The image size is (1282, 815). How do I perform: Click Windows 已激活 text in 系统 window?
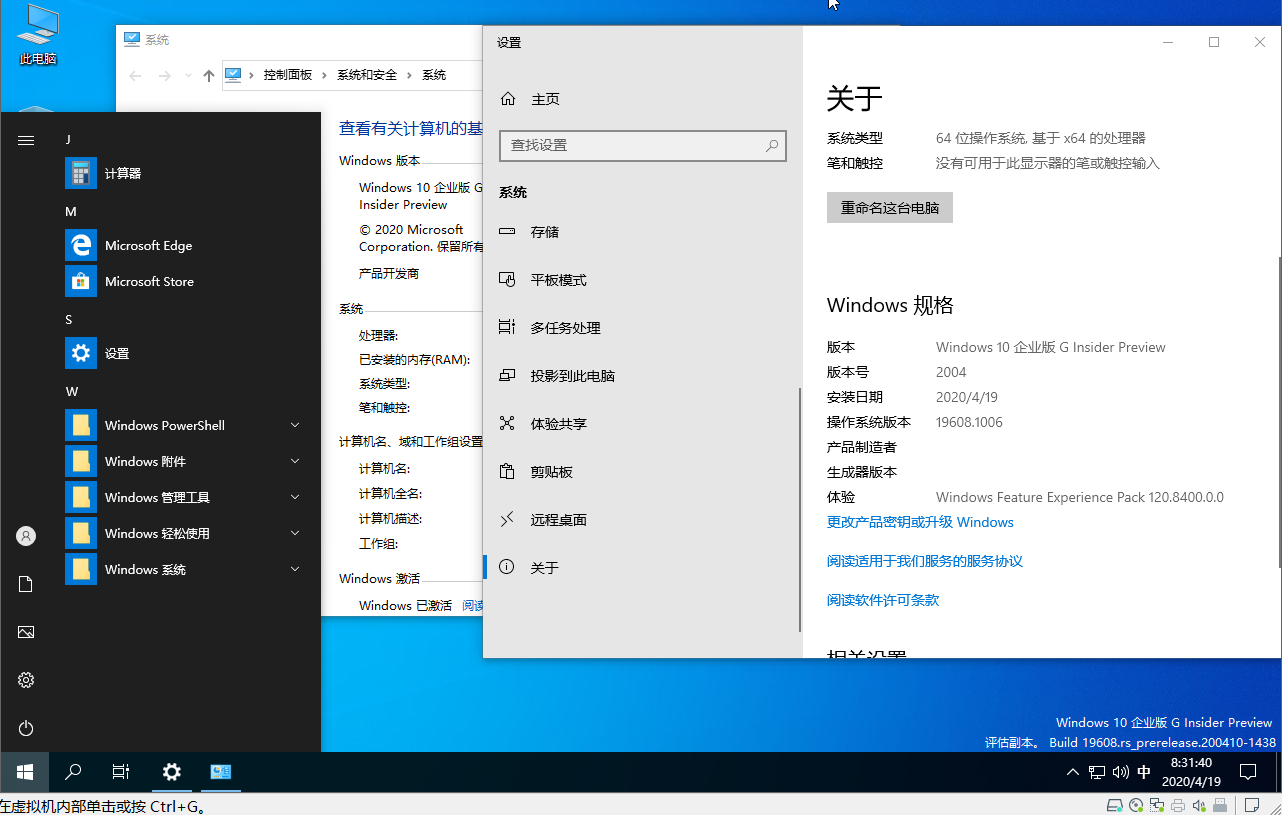tap(405, 605)
